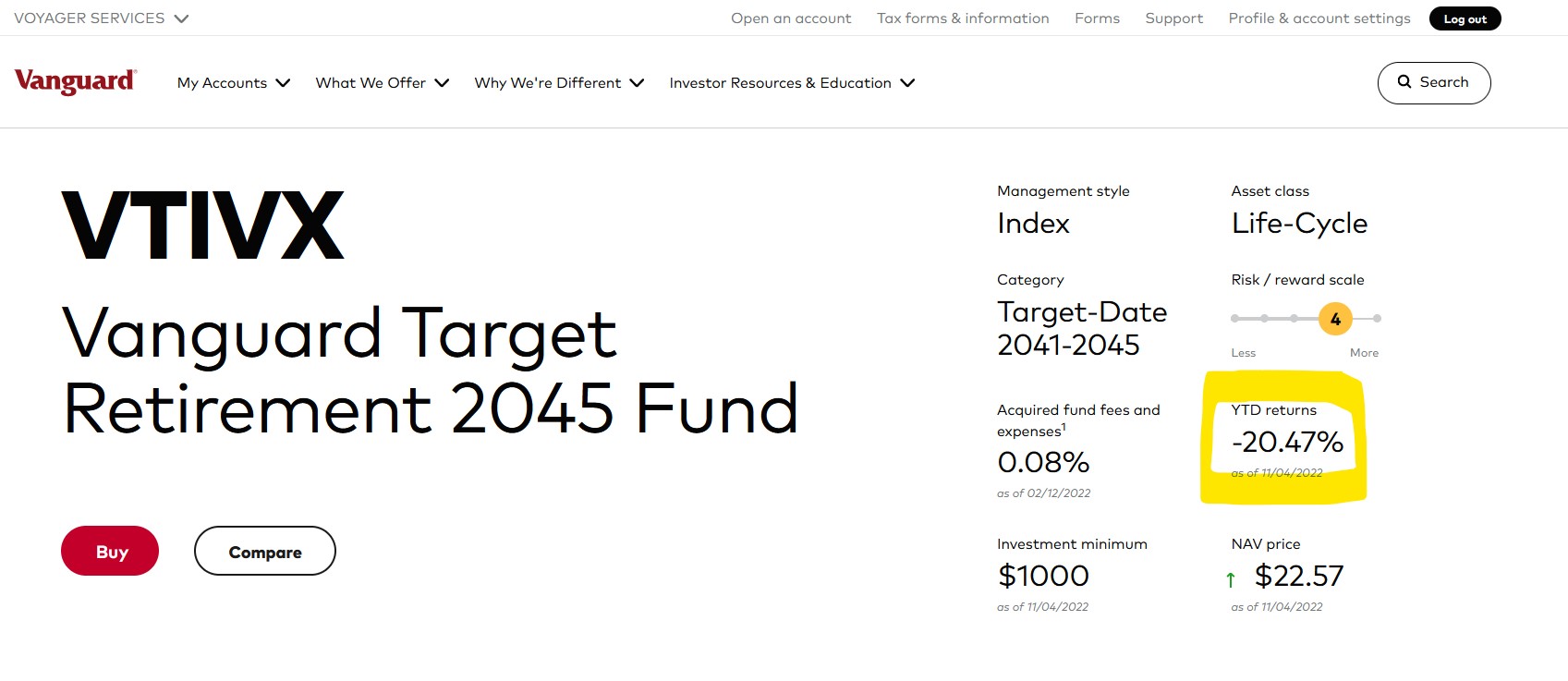Click the Compare button
Screen dimensions: 1568x681
(265, 551)
